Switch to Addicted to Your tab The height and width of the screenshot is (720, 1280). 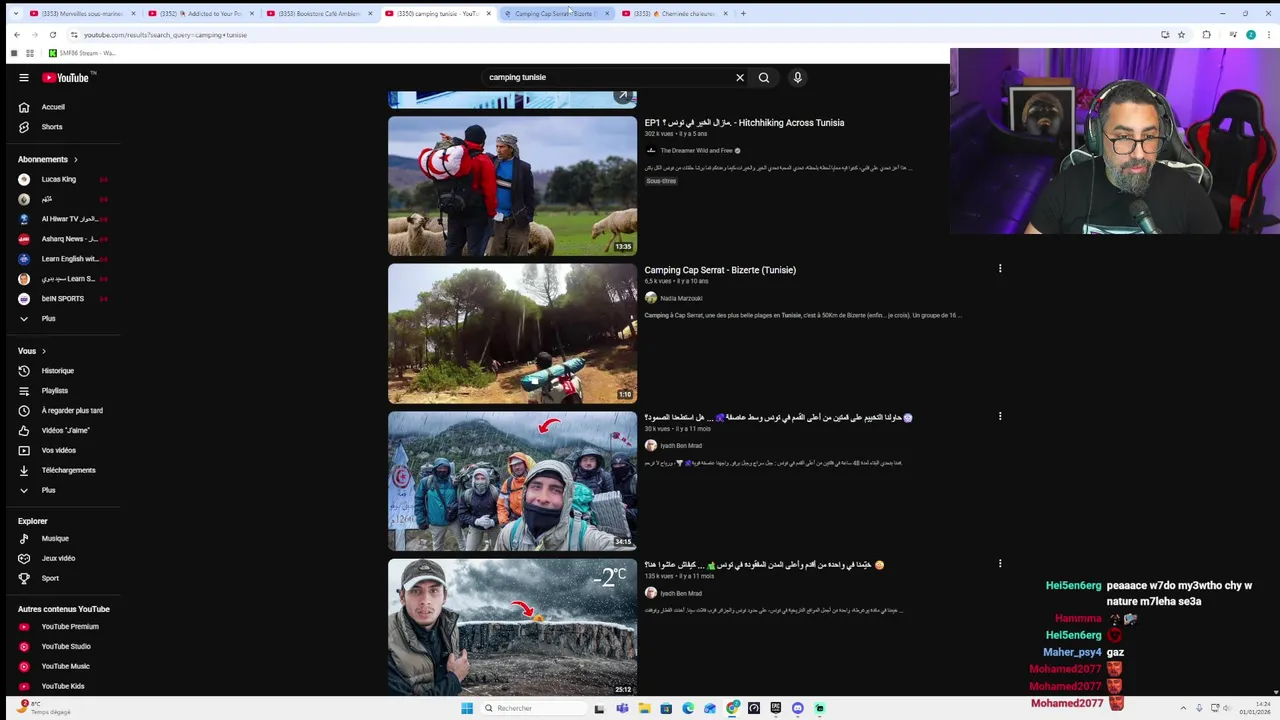pyautogui.click(x=199, y=13)
